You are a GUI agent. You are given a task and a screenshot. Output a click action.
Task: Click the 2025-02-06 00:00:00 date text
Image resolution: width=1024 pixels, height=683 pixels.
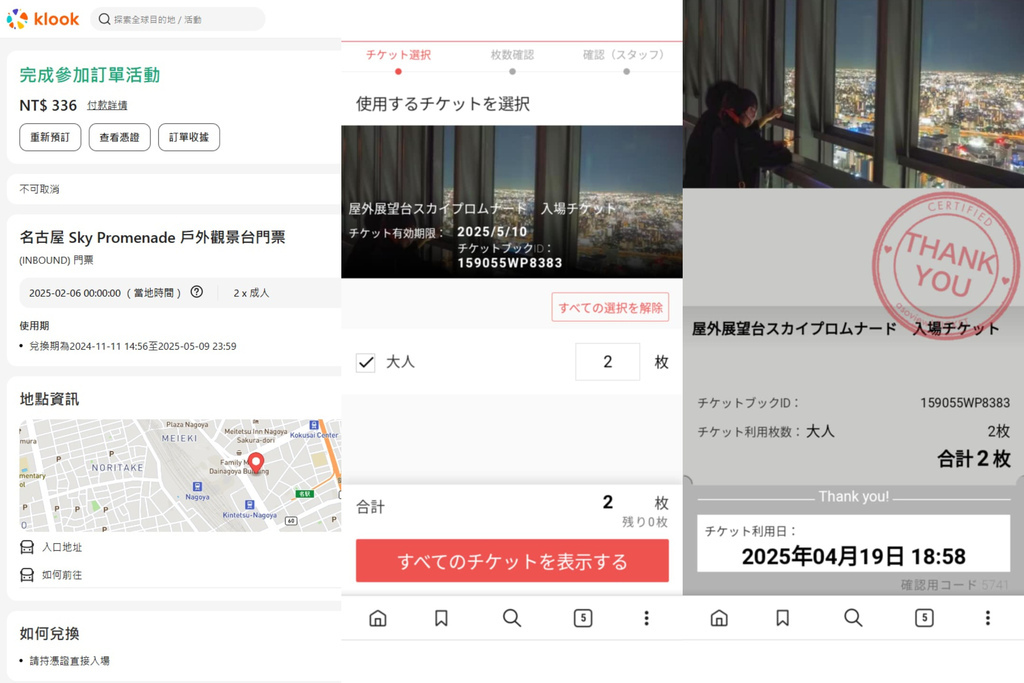tap(75, 293)
